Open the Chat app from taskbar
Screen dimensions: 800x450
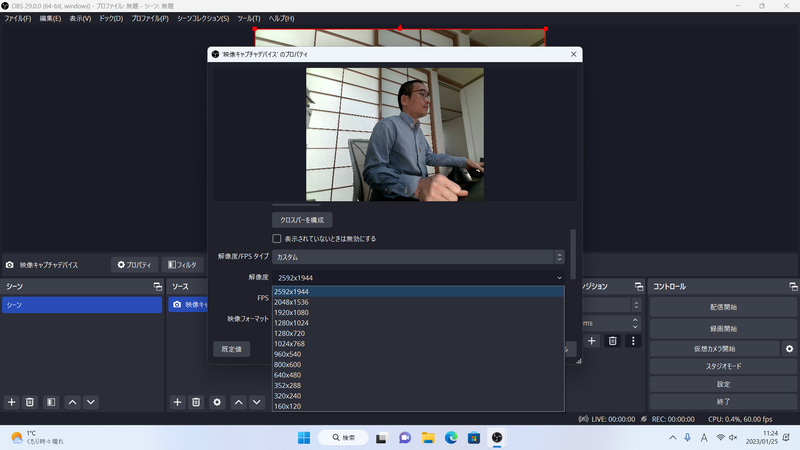click(x=405, y=438)
